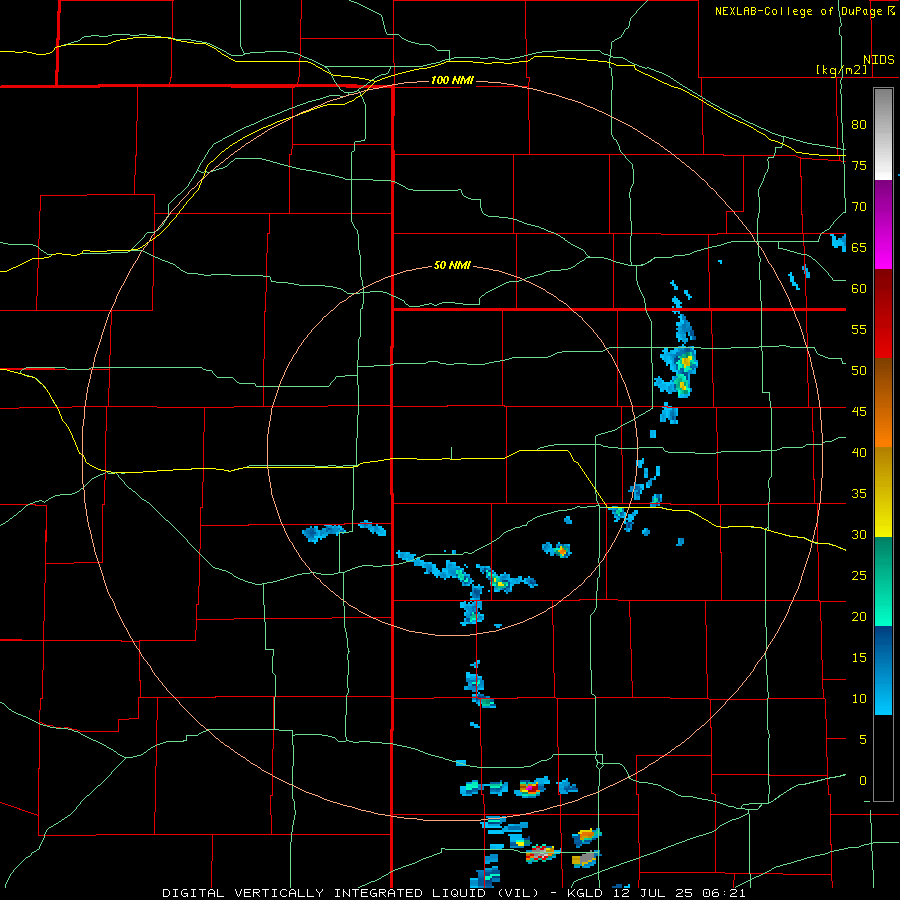Select the 55 value on the scale
Image resolution: width=900 pixels, height=900 pixels.
pyautogui.click(x=859, y=330)
